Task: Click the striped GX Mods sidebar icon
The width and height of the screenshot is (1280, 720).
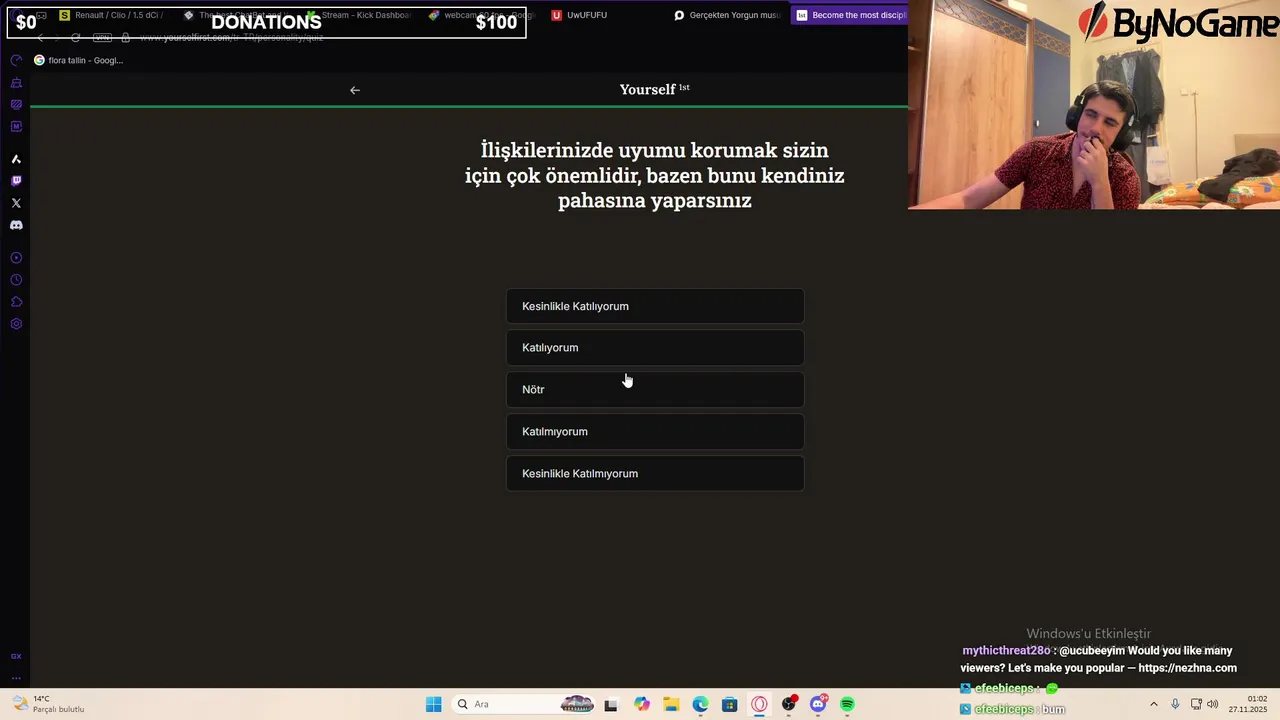Action: (x=16, y=104)
